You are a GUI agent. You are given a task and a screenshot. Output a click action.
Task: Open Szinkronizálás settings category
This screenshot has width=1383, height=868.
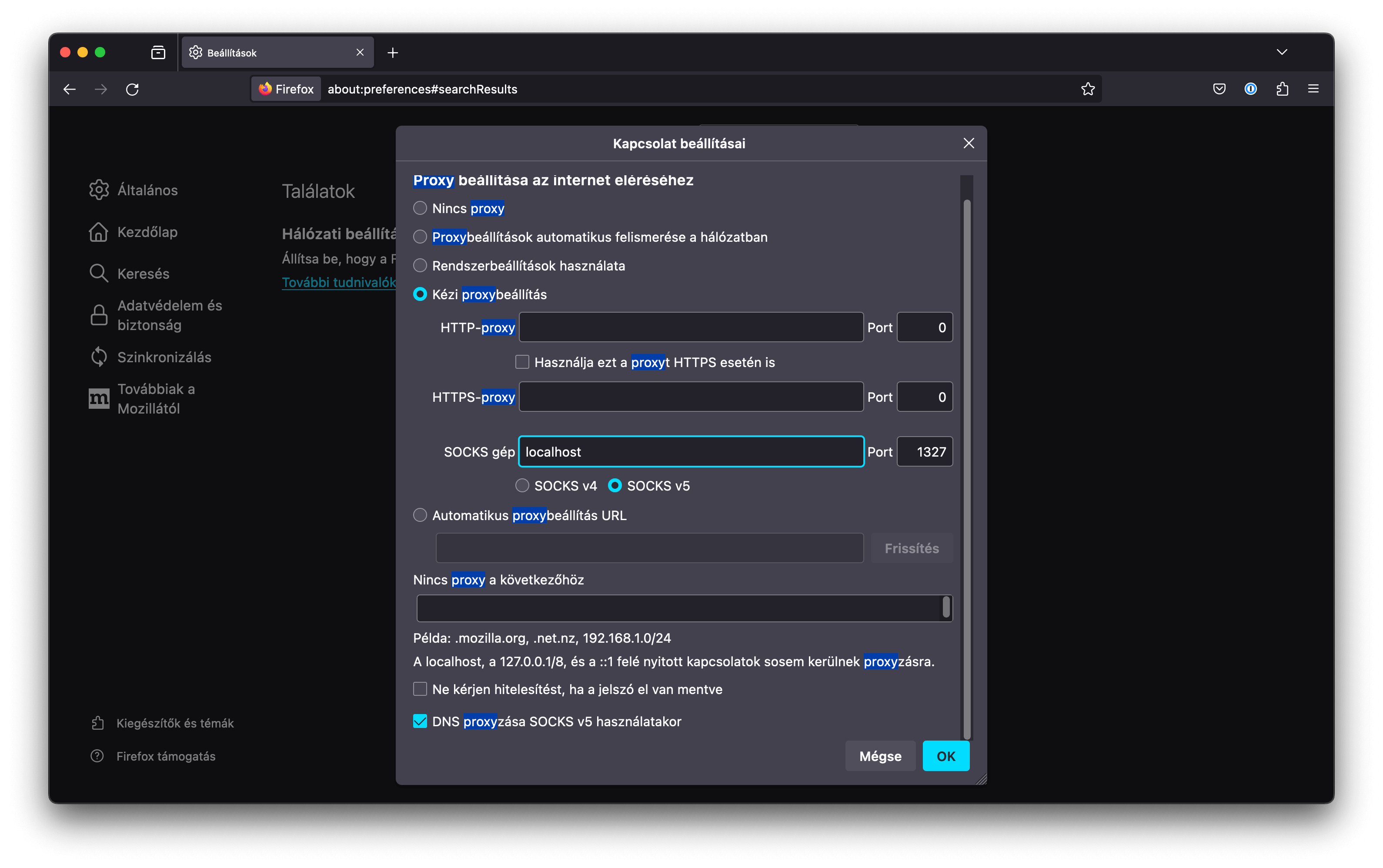(150, 357)
